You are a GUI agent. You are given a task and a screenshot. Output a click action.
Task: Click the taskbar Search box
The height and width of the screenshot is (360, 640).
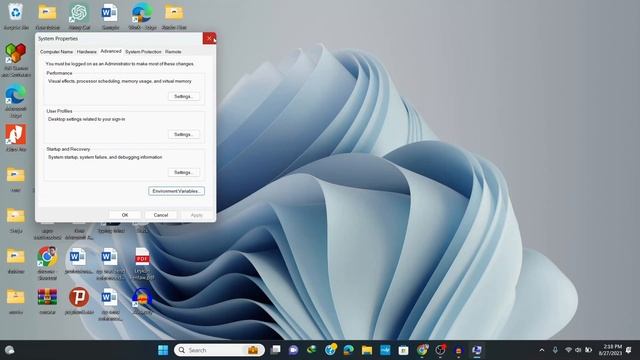coord(219,350)
